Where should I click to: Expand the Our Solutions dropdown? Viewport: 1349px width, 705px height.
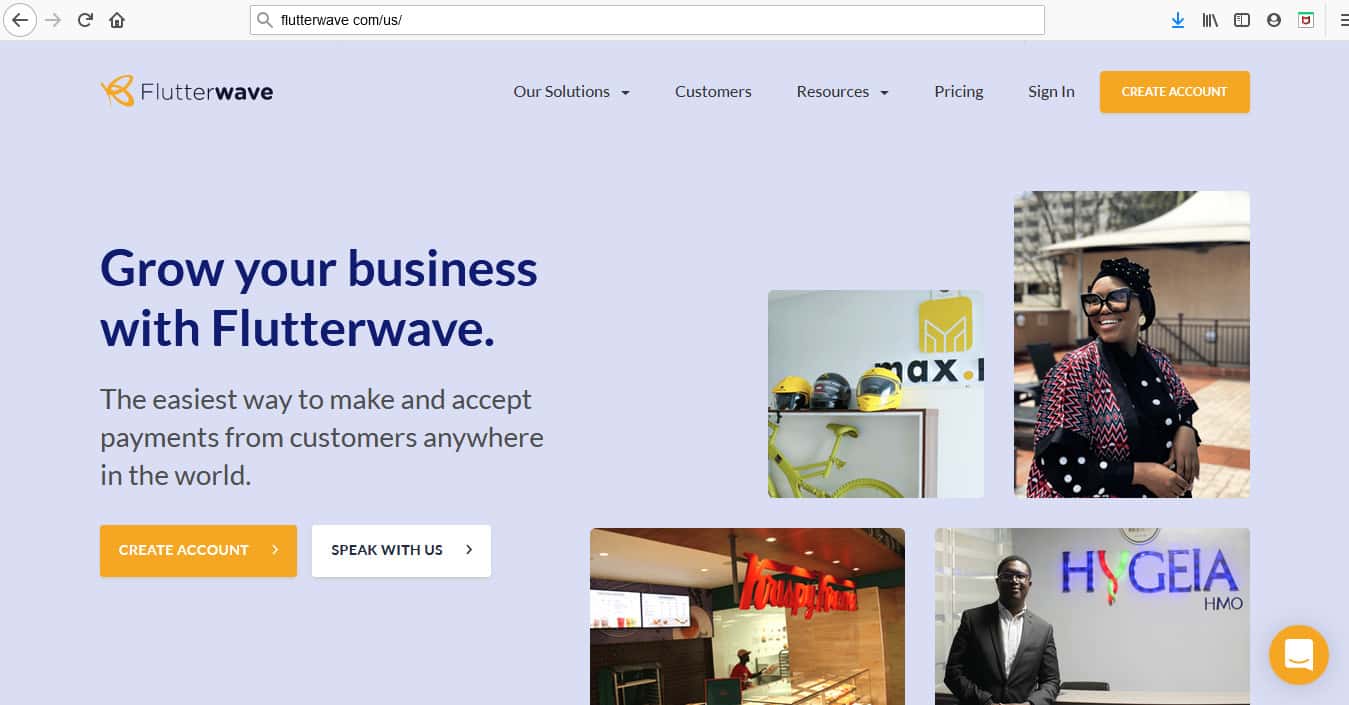click(572, 92)
